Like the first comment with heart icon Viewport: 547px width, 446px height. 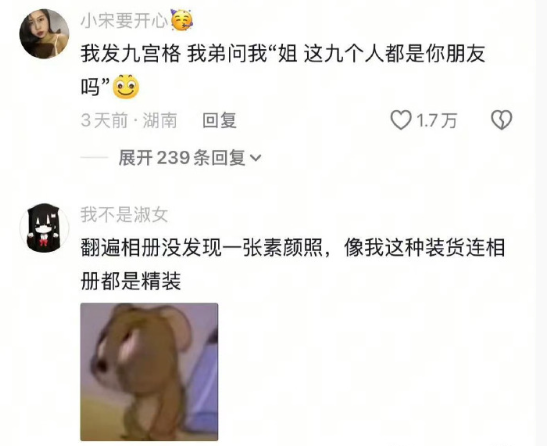[x=401, y=120]
